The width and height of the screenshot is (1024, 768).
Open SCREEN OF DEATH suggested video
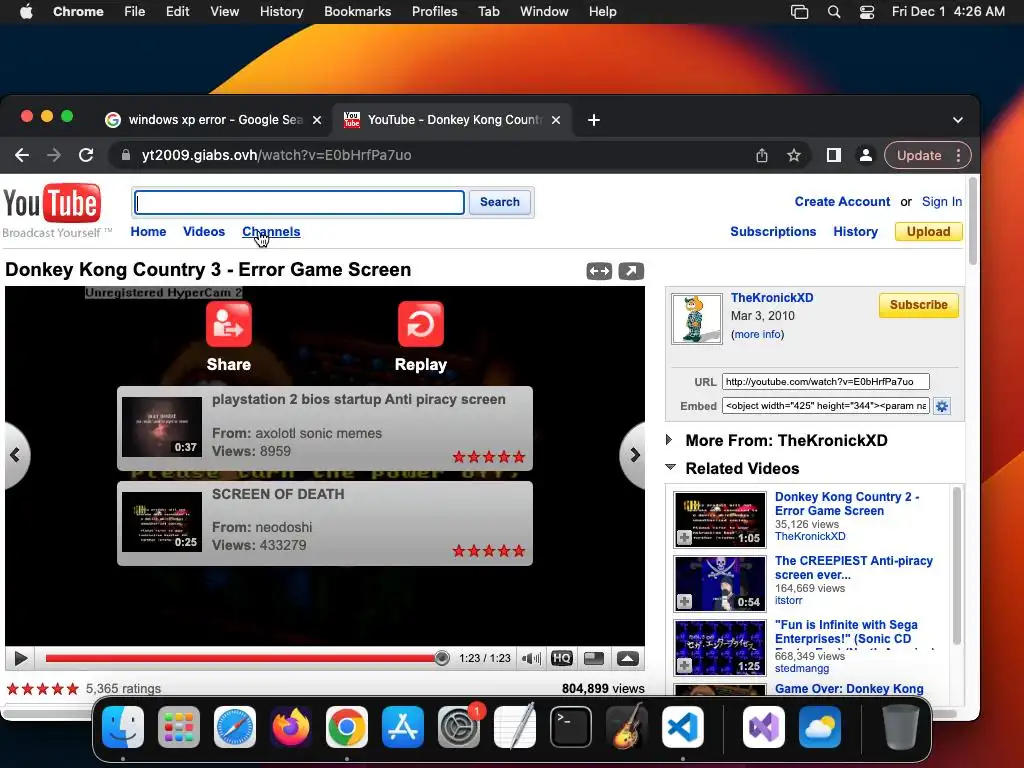point(325,523)
